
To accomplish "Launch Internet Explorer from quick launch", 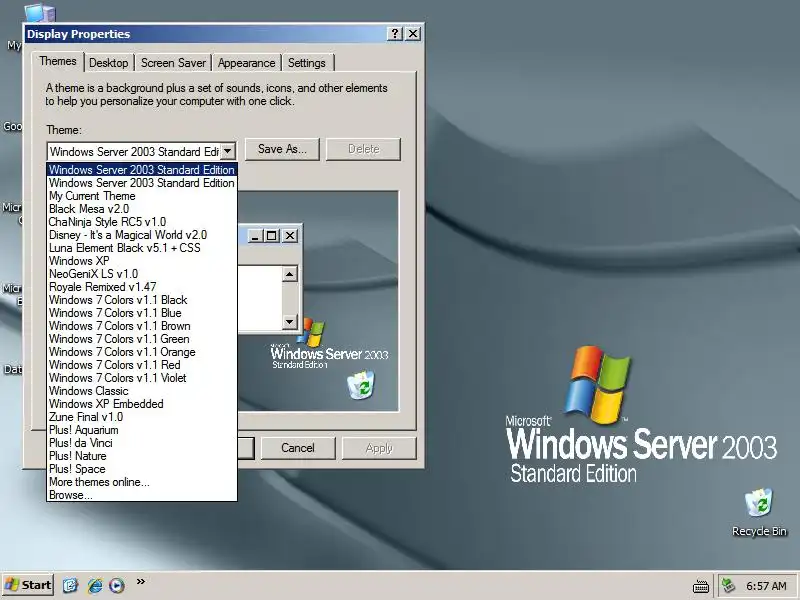I will pyautogui.click(x=94, y=585).
